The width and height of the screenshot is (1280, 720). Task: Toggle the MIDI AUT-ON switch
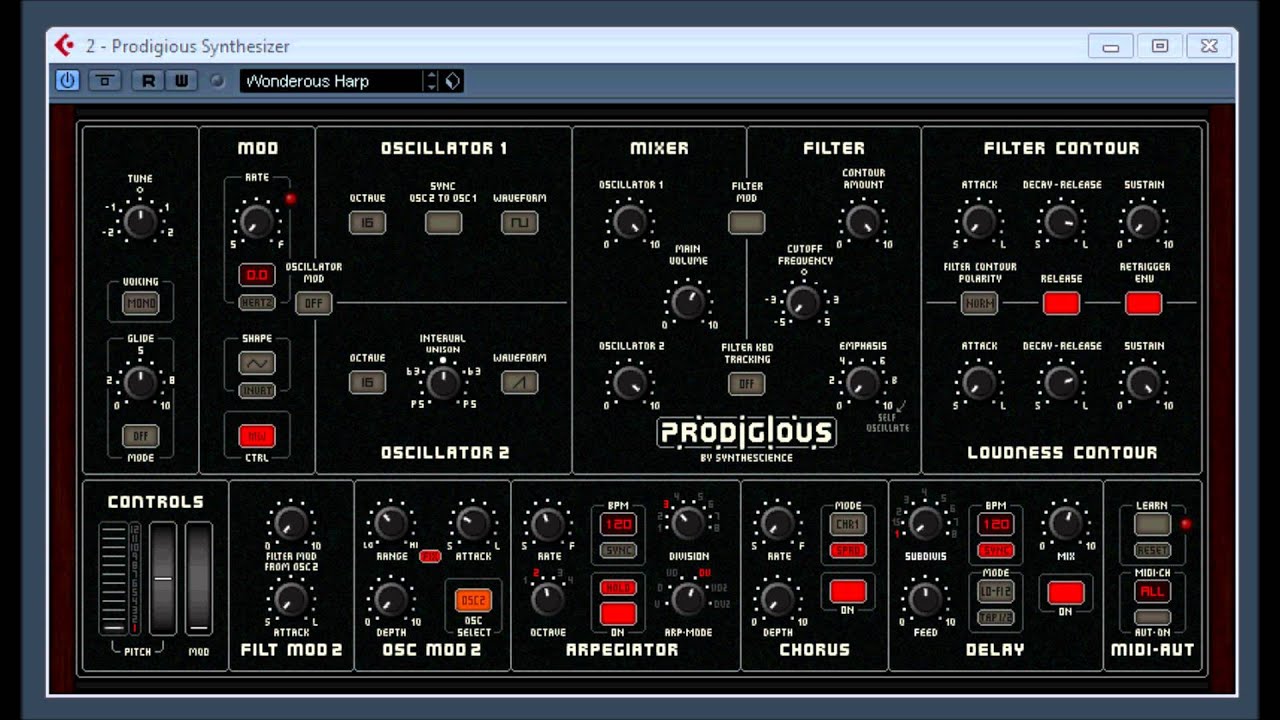1152,617
